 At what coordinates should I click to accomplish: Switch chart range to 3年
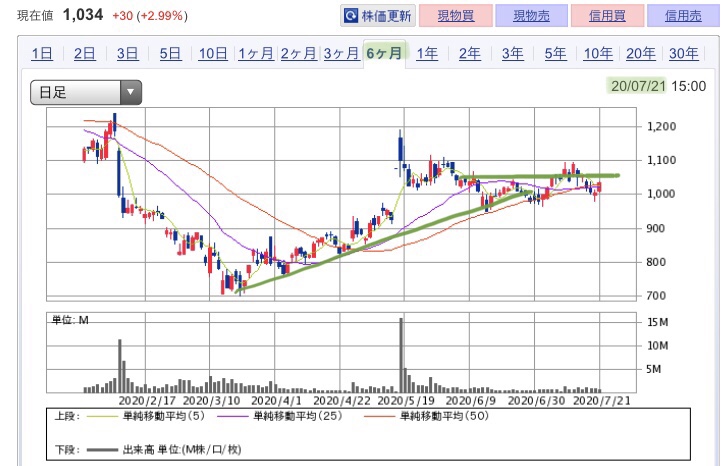512,54
